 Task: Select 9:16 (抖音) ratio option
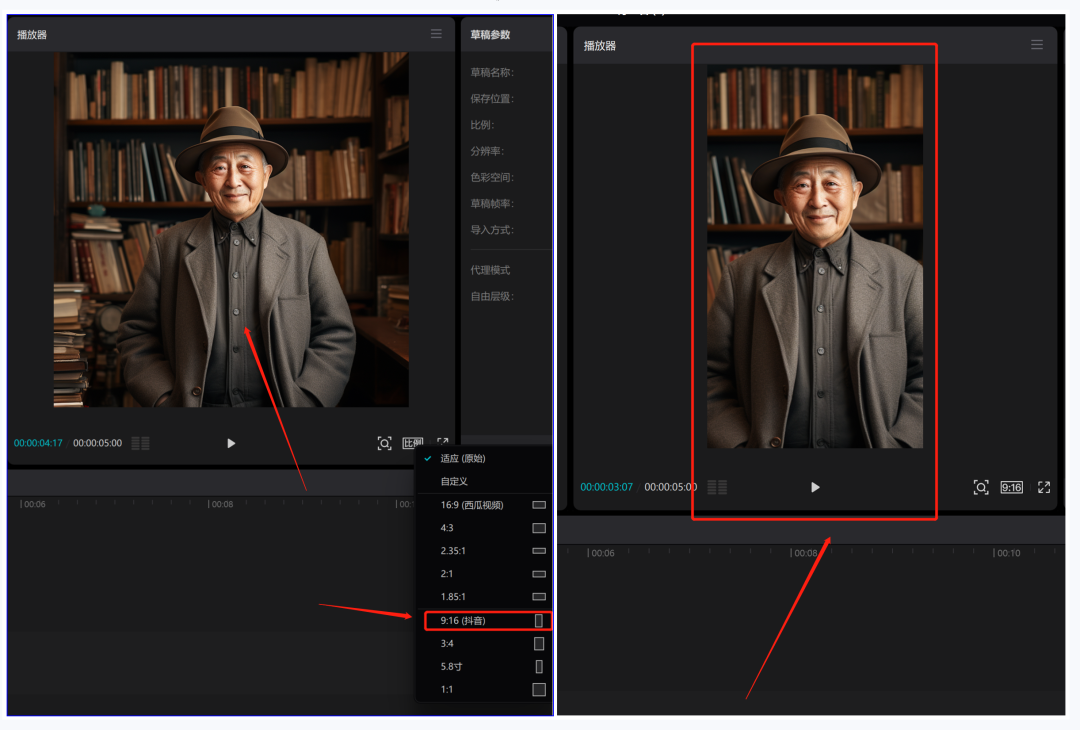[488, 620]
